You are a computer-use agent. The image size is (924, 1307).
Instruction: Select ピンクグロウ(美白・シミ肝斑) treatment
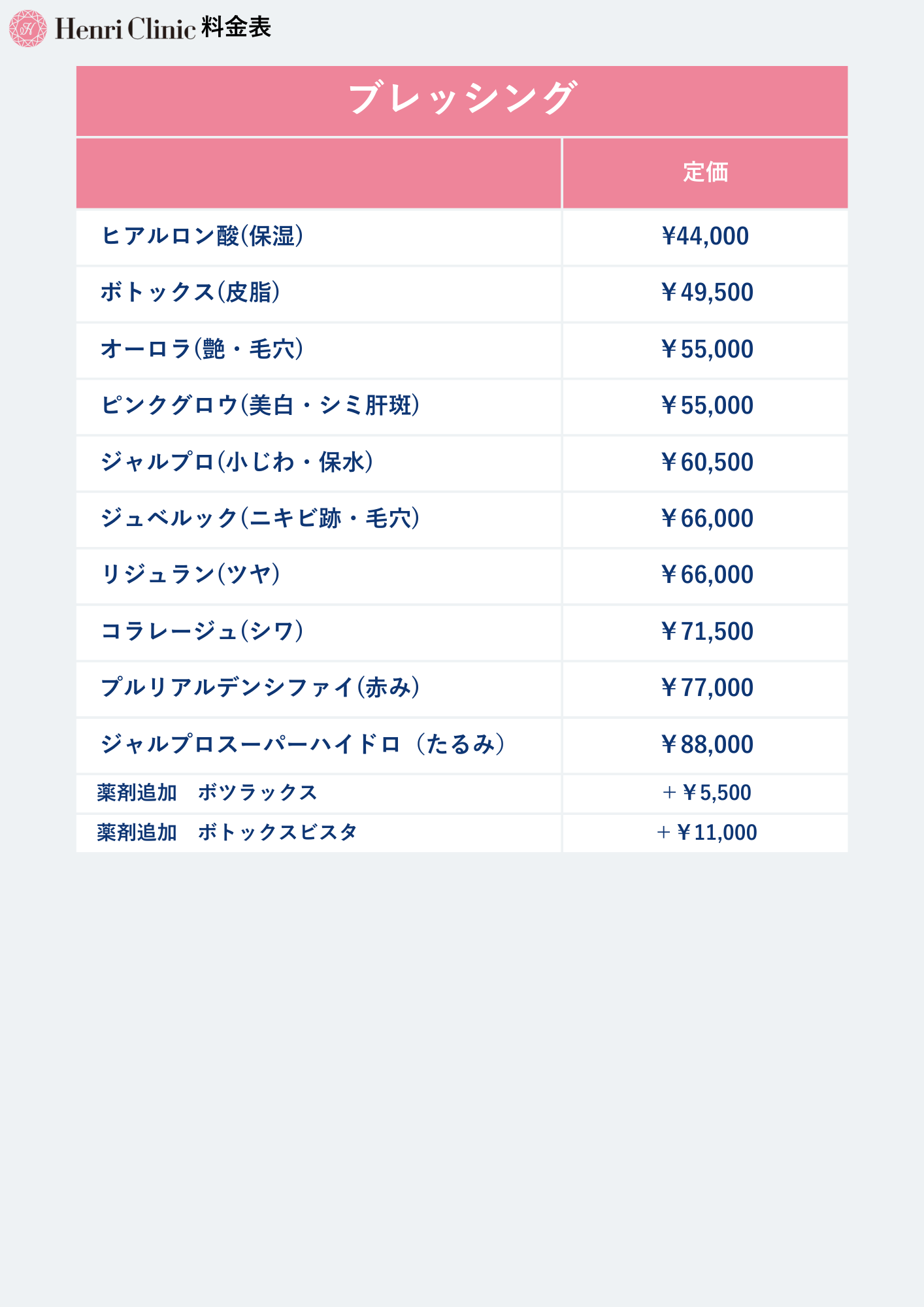[x=260, y=405]
